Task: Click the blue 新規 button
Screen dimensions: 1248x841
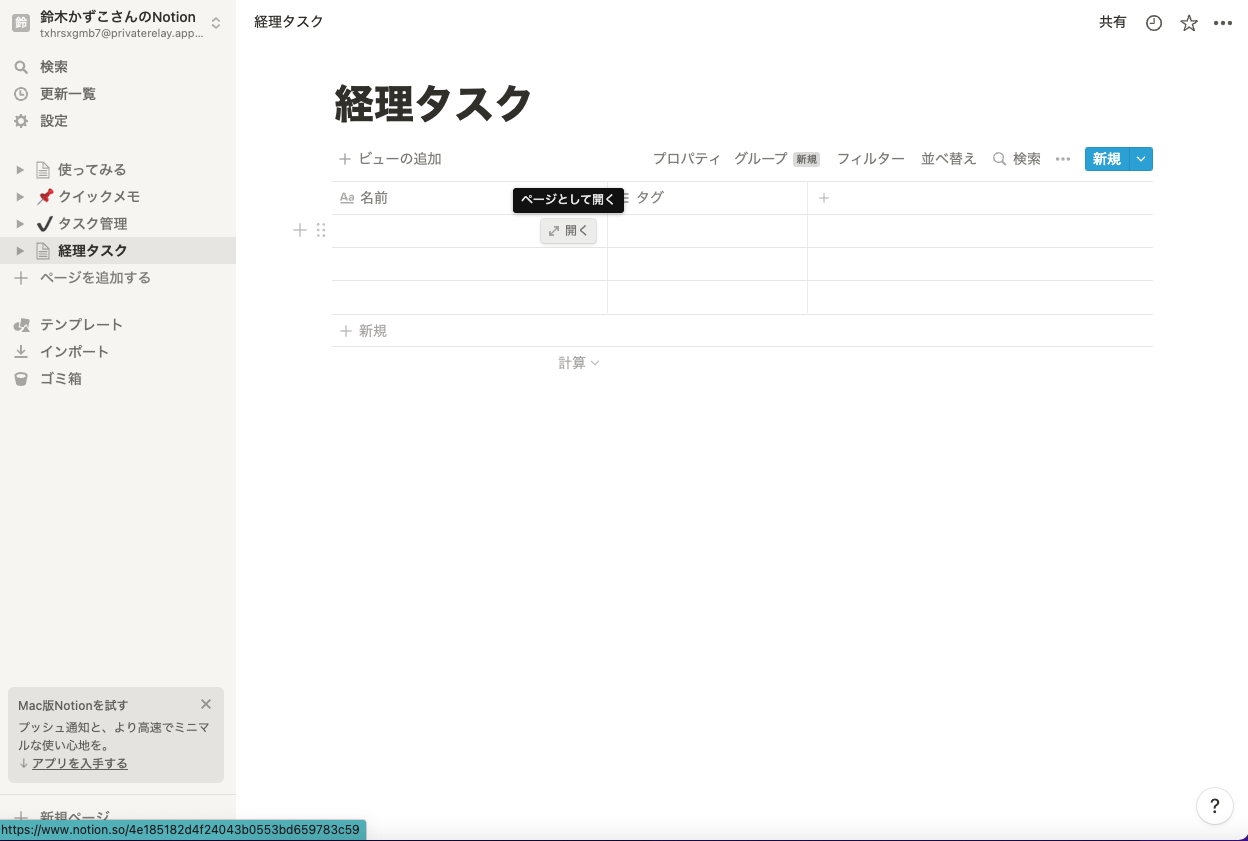Action: (1107, 159)
